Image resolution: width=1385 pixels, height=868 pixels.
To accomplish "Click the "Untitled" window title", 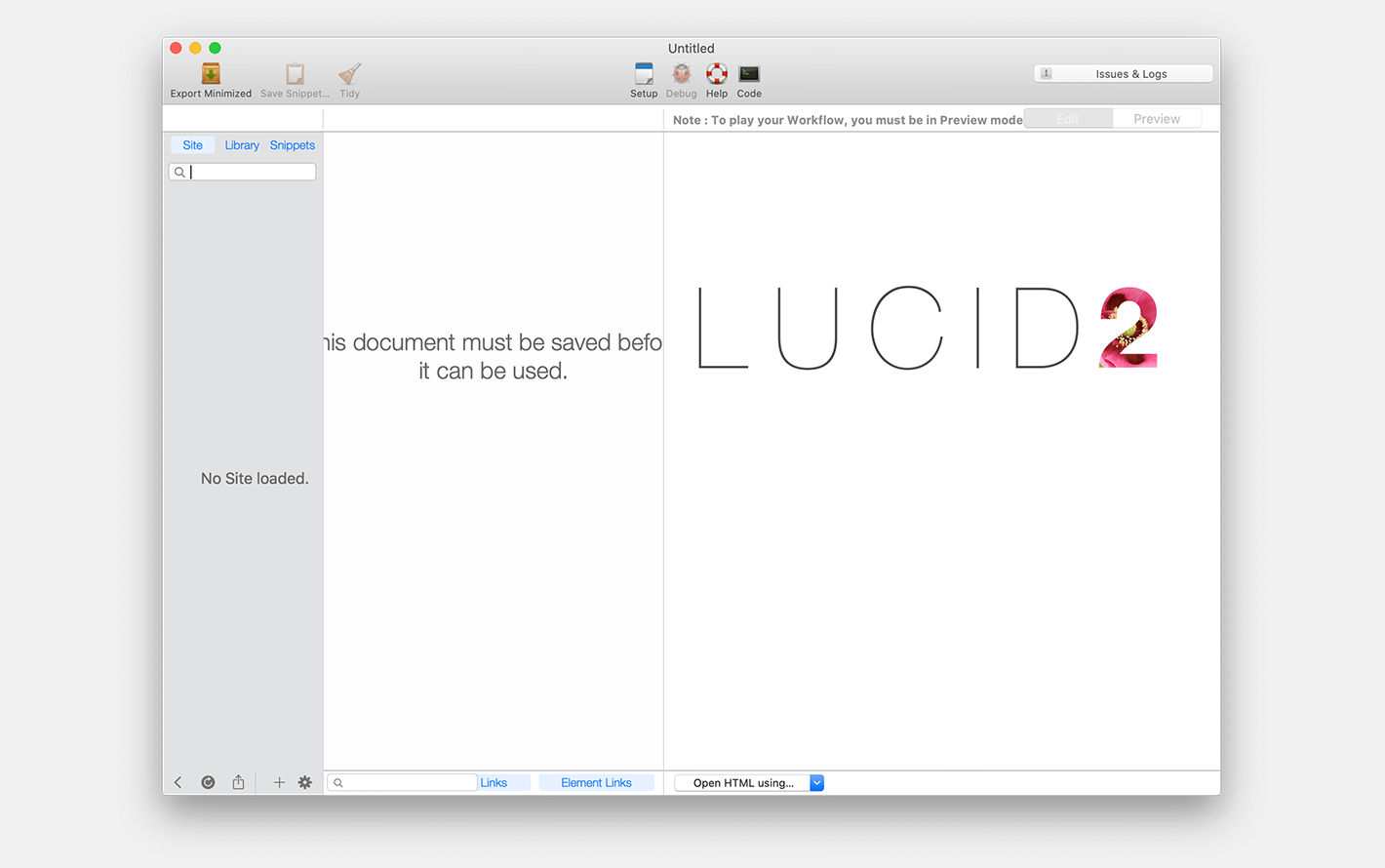I will (692, 49).
